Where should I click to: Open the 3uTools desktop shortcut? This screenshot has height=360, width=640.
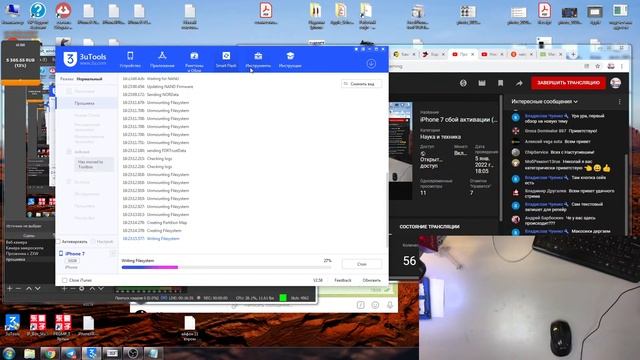coord(12,325)
